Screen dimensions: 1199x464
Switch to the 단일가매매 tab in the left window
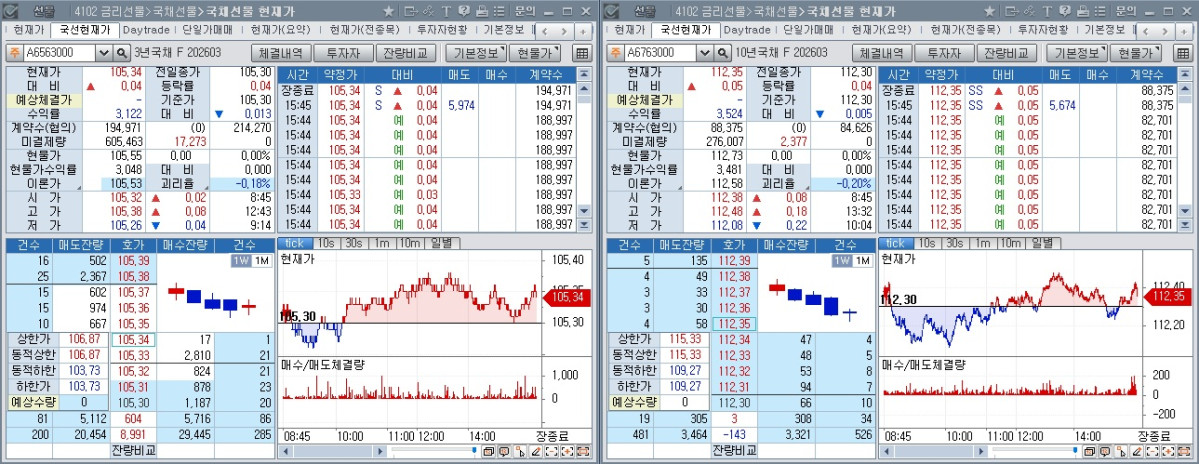[209, 30]
